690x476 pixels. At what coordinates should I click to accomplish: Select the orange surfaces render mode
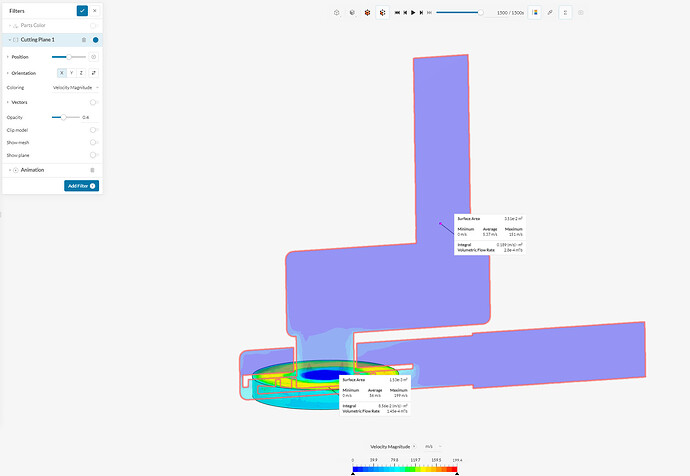click(x=367, y=13)
